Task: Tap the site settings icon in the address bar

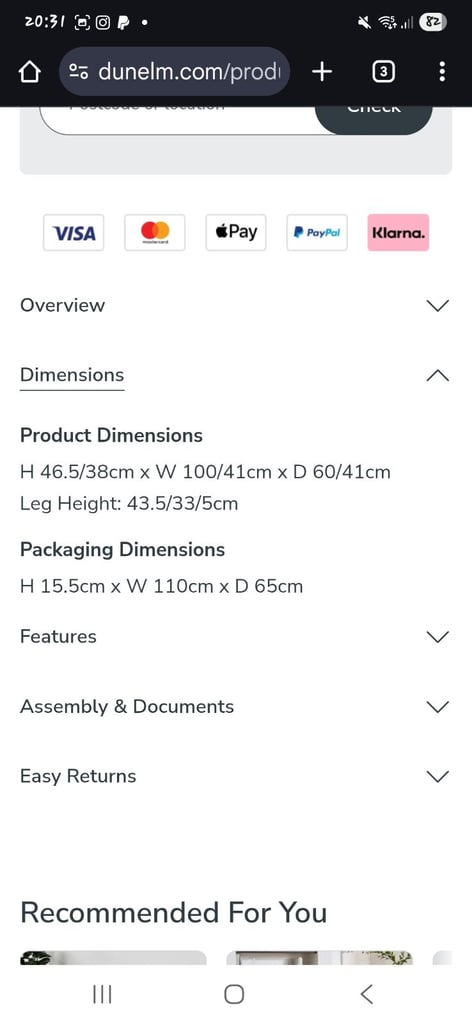Action: (x=79, y=72)
